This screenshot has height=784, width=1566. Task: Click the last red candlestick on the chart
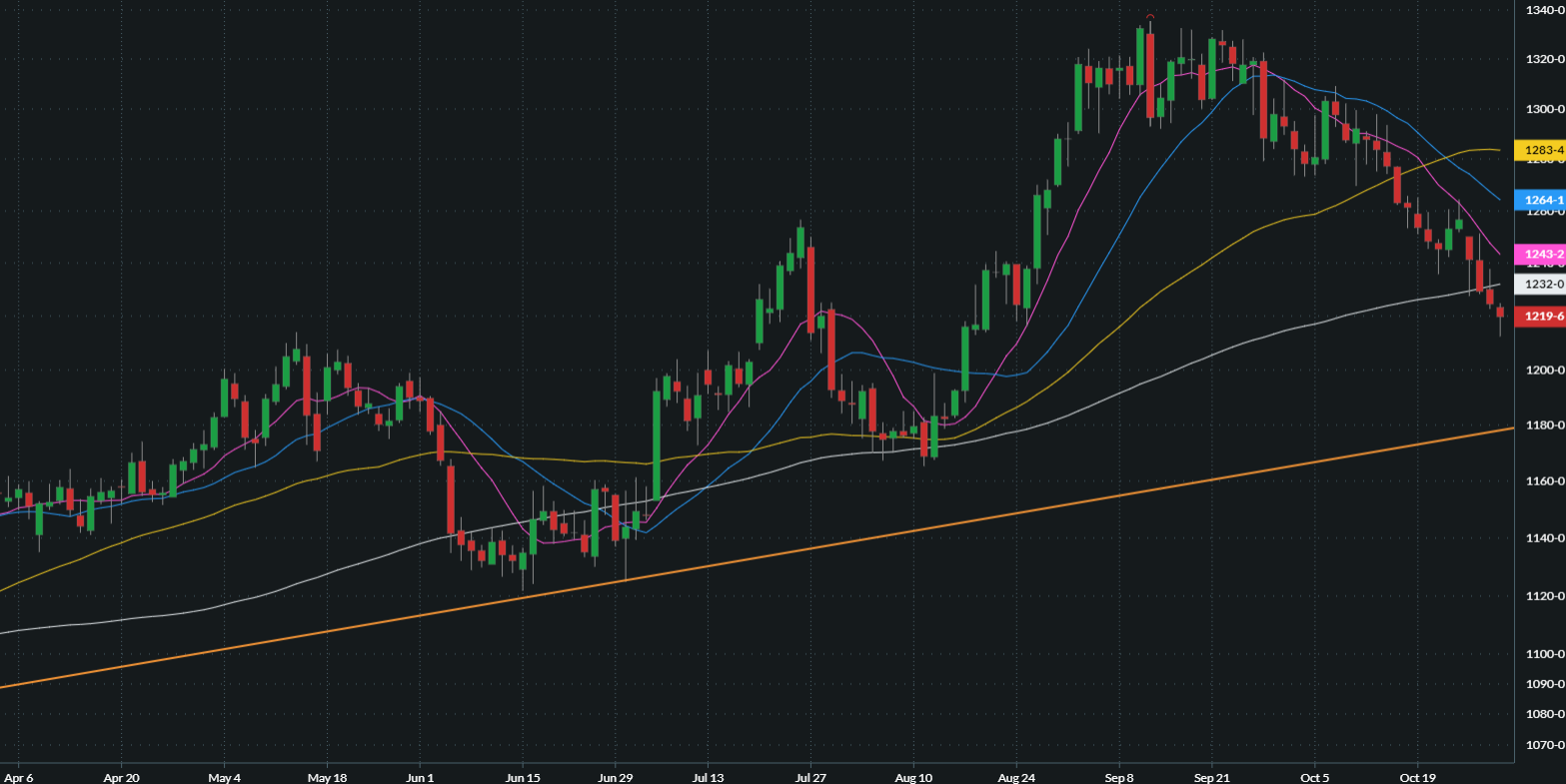1500,312
